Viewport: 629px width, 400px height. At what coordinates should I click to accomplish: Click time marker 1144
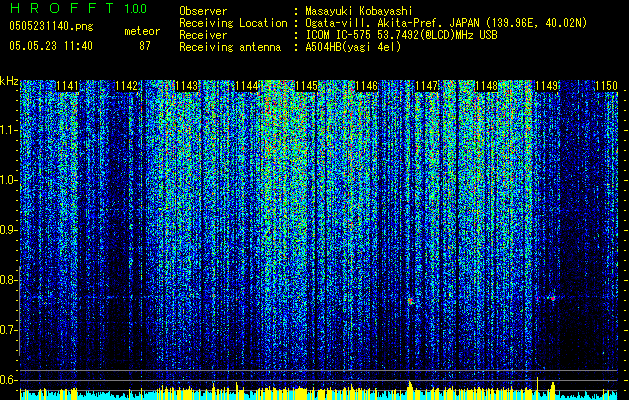[247, 86]
